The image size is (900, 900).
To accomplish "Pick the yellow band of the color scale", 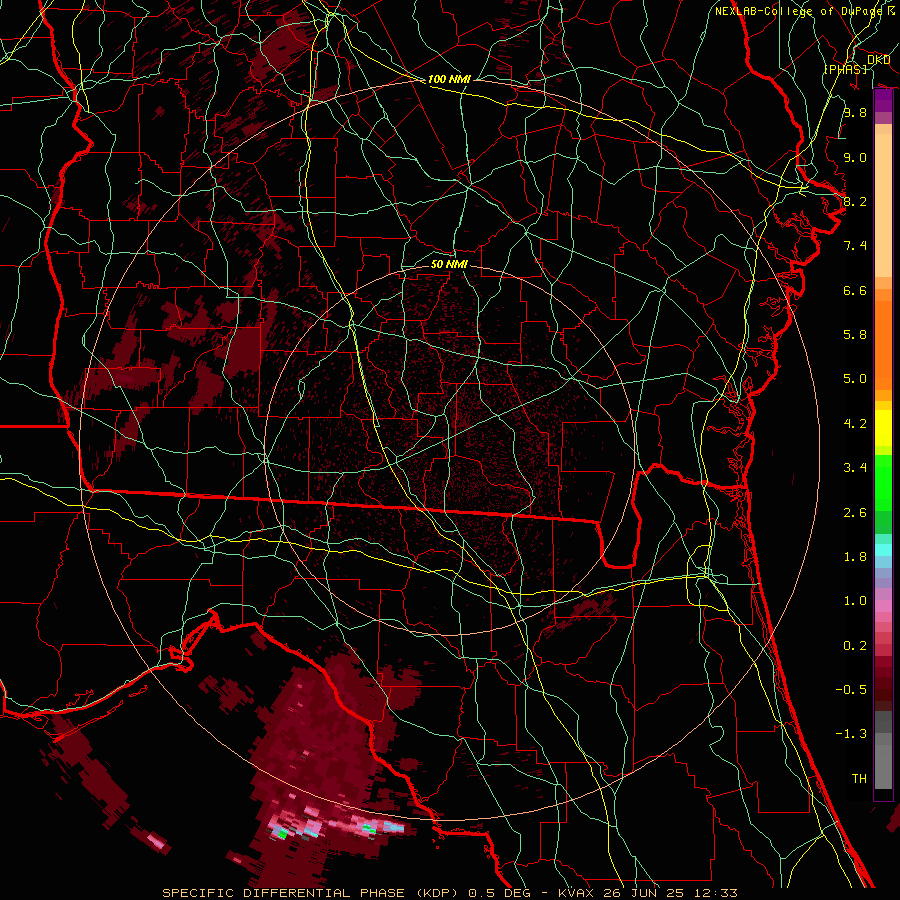I will point(883,428).
